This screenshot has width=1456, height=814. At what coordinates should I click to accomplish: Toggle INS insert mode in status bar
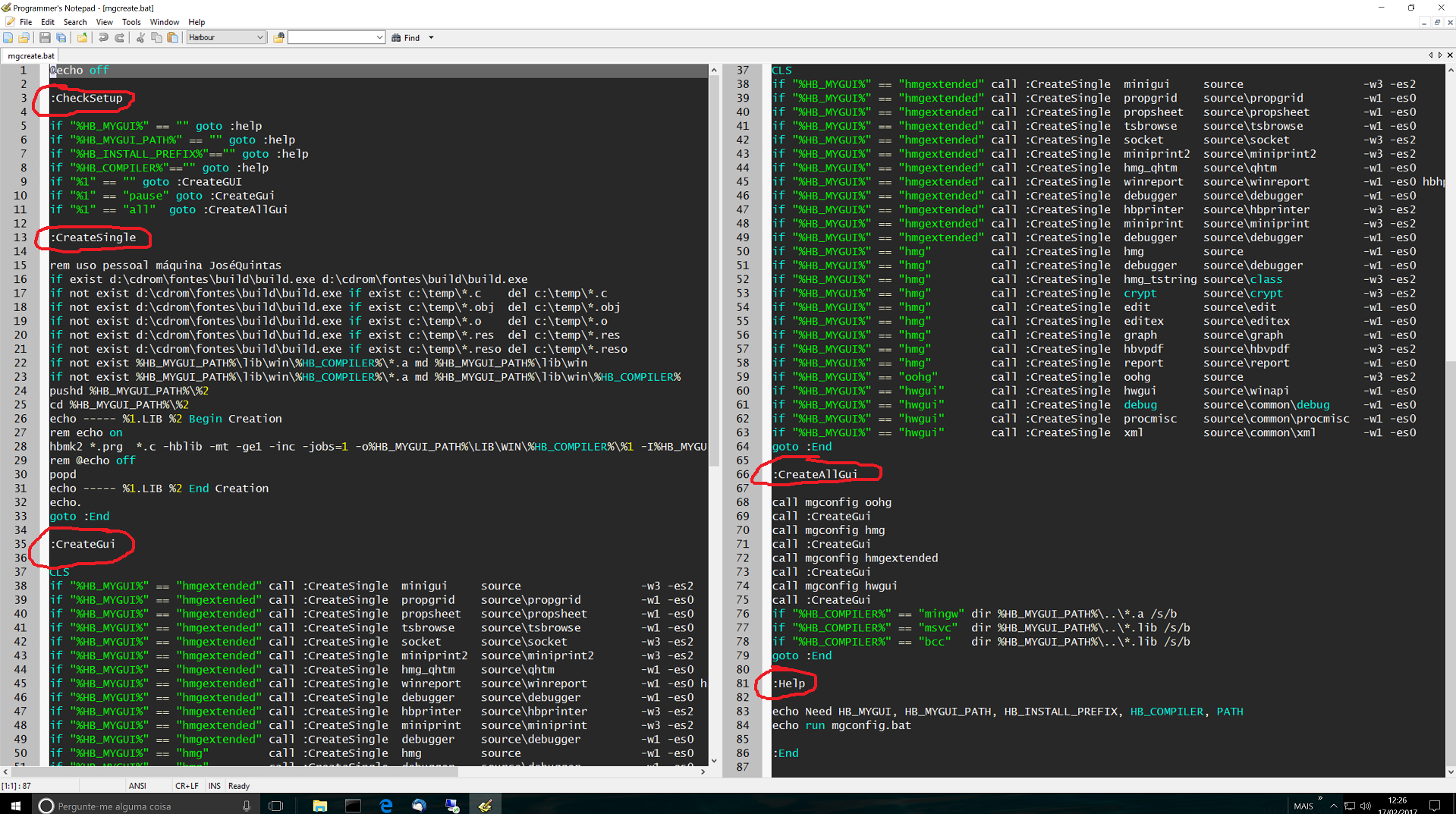[x=215, y=786]
